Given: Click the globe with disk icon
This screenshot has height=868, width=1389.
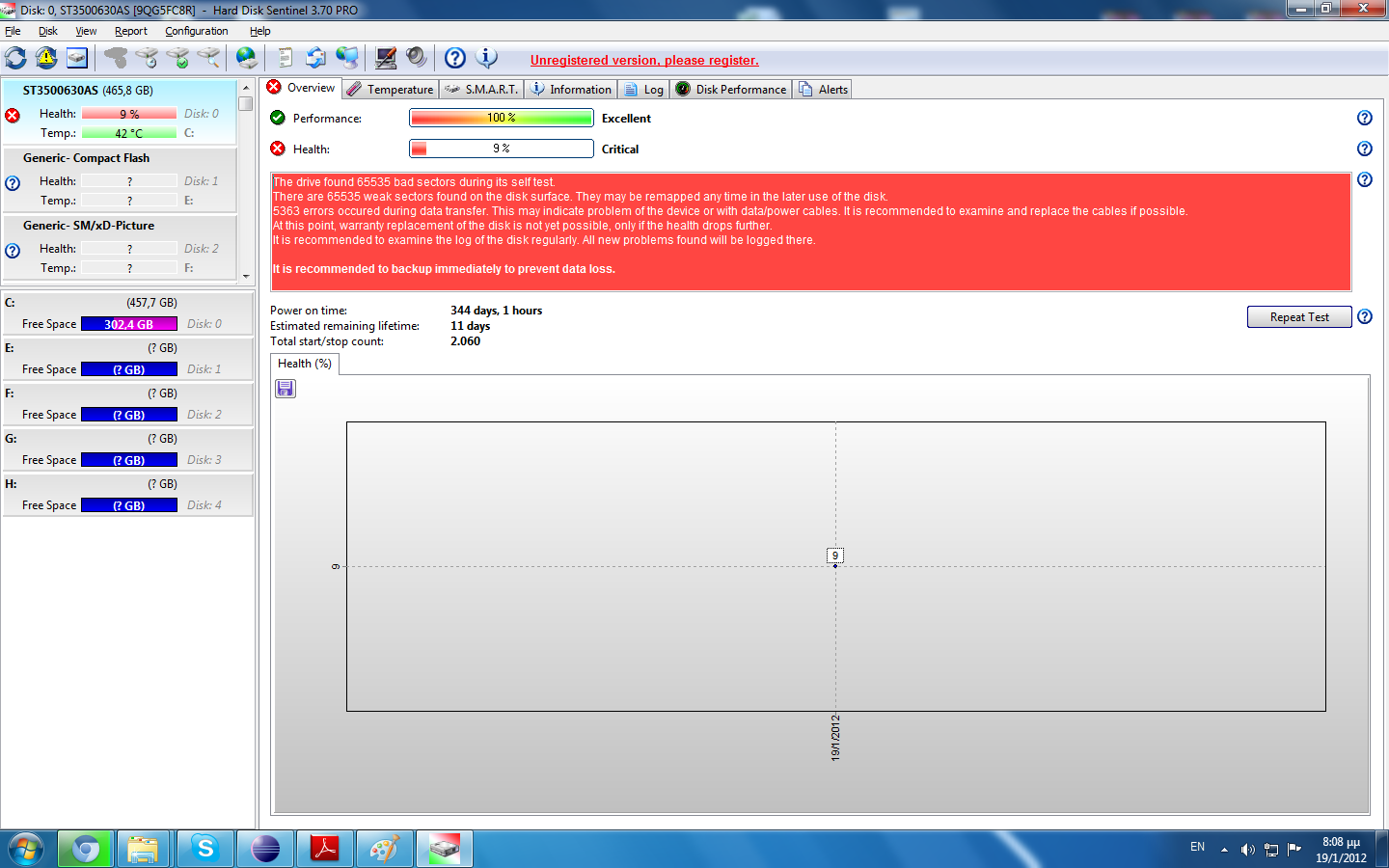Looking at the screenshot, I should pyautogui.click(x=247, y=58).
